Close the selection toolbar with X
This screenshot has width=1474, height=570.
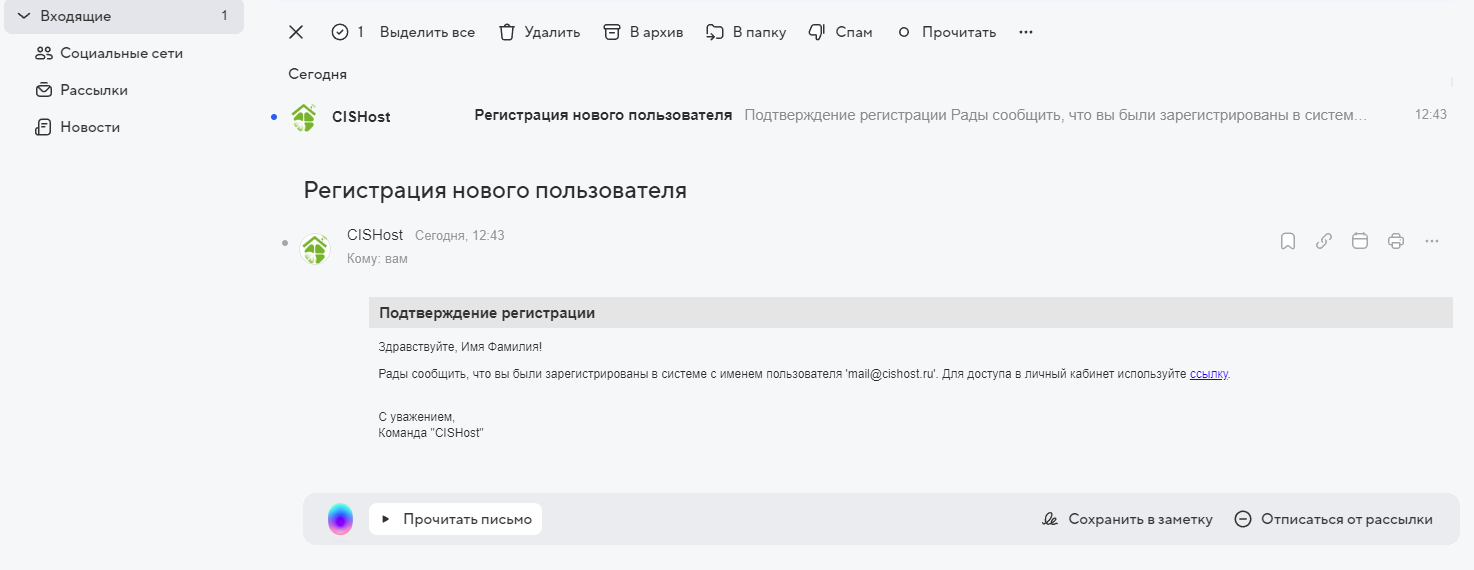[x=296, y=32]
